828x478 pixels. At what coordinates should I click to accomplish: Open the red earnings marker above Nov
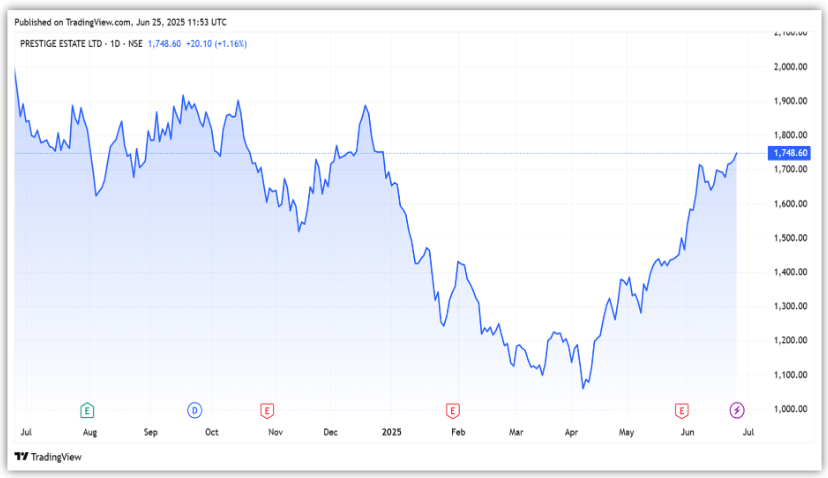267,410
